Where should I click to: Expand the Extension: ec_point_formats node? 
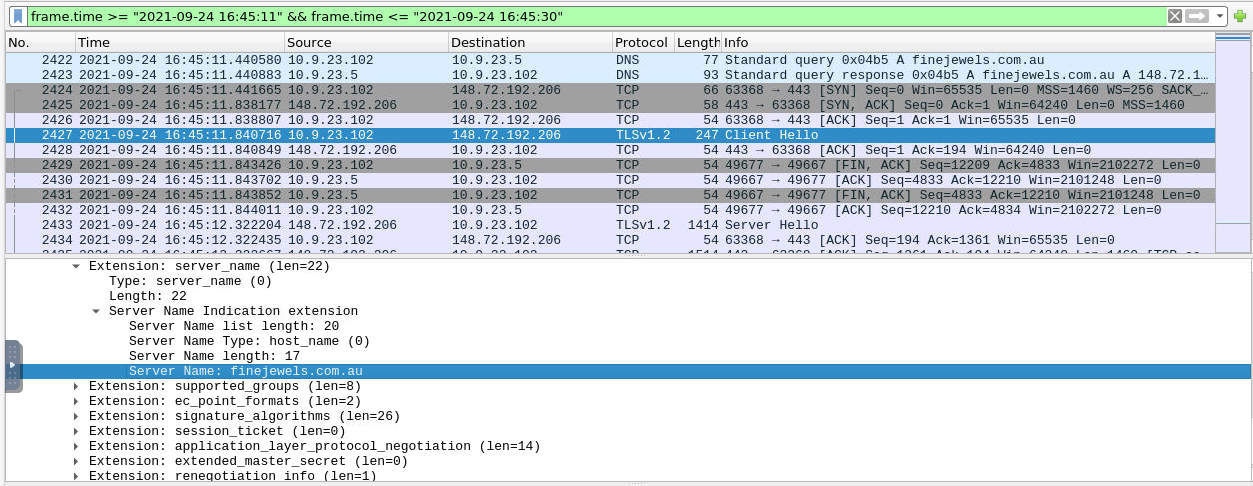[76, 401]
